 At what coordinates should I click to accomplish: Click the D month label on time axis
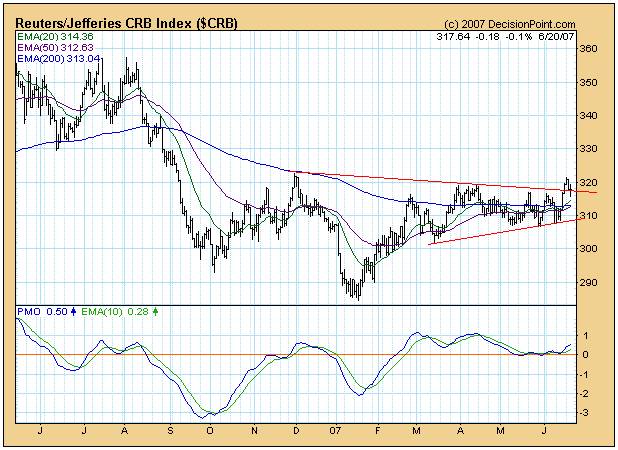(x=296, y=431)
